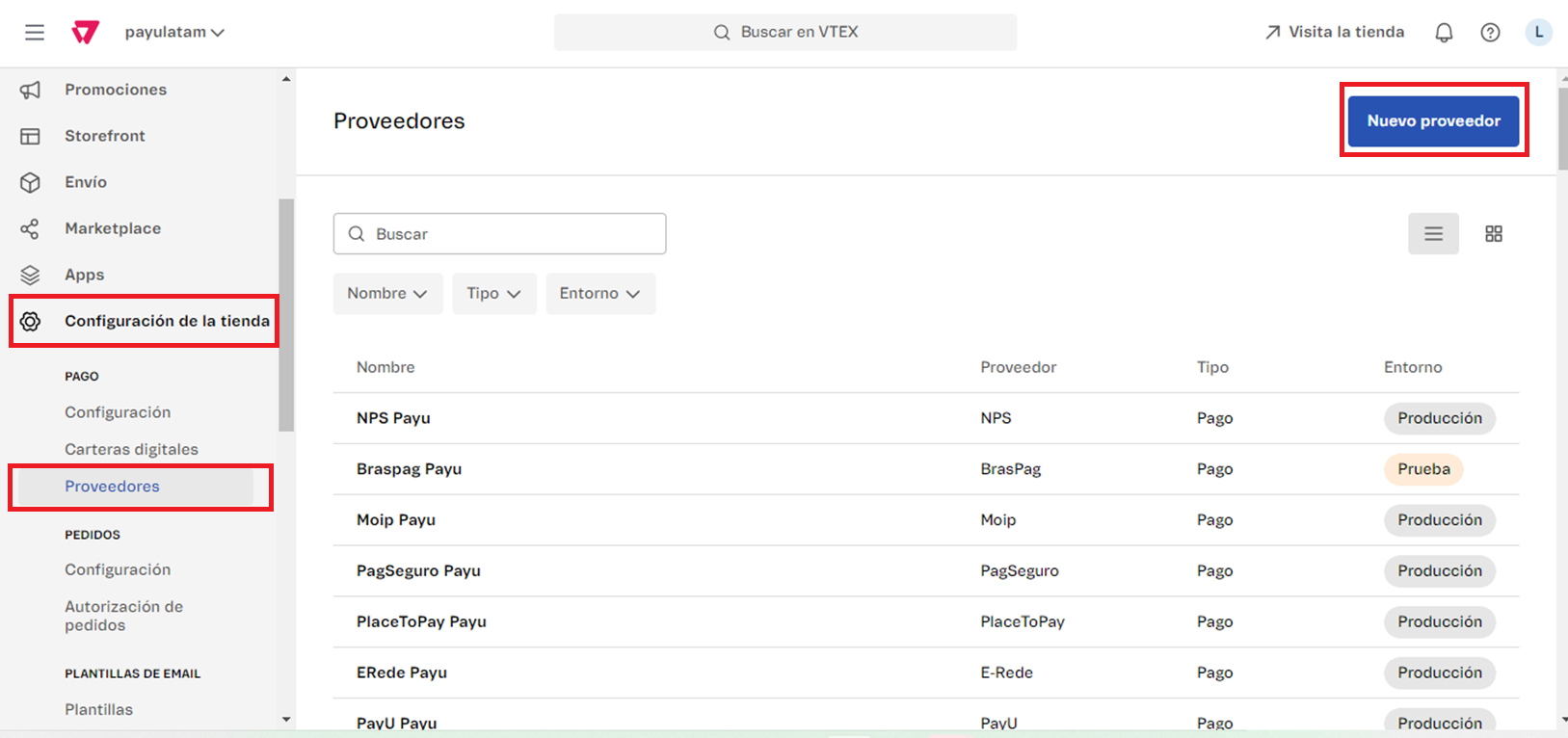1568x738 pixels.
Task: Open Apps in the sidebar
Action: tap(85, 275)
